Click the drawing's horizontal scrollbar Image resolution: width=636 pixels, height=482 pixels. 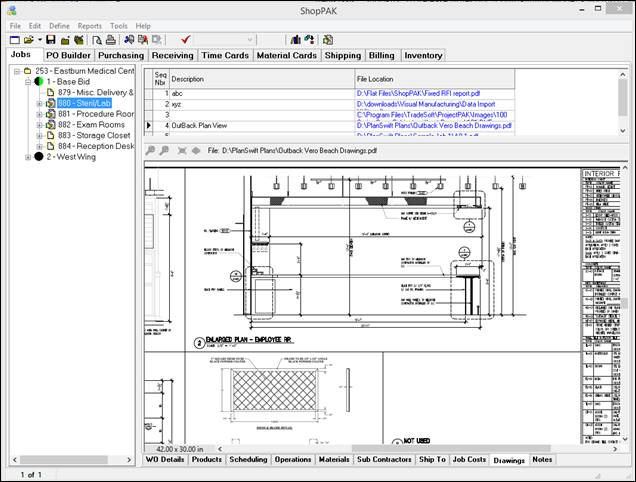400,449
